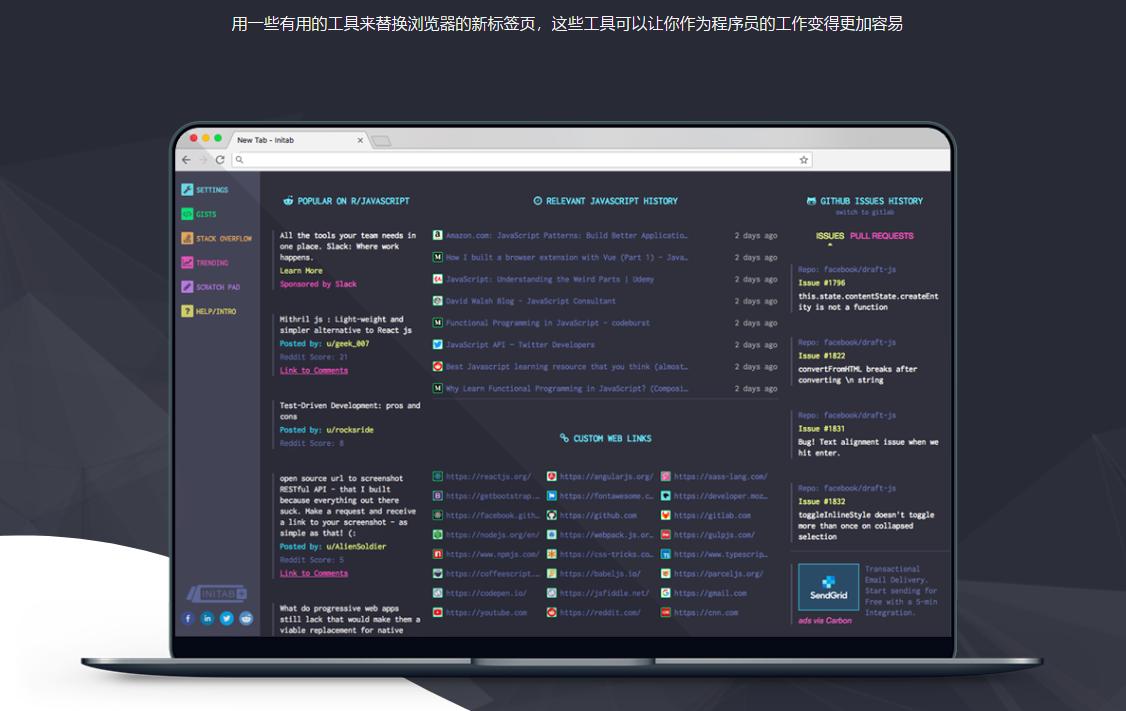Open the https://reactjs.org/ custom link

488,477
